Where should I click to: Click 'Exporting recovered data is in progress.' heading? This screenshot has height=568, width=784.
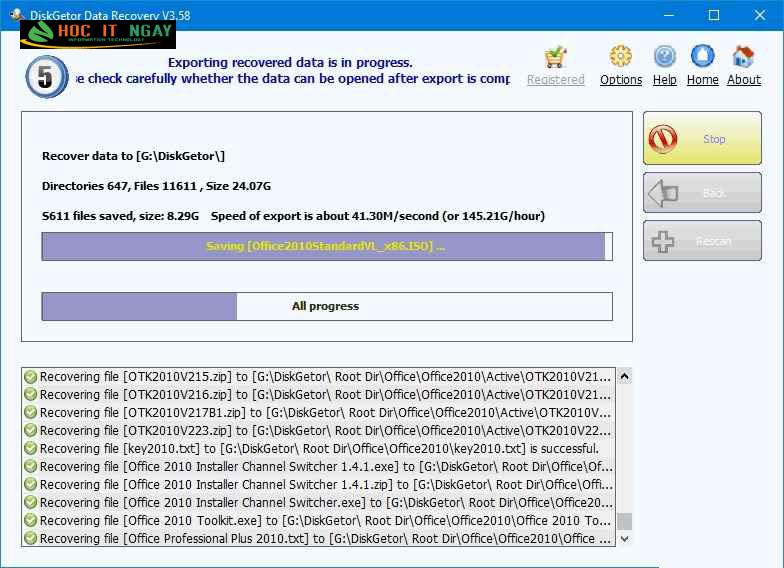click(x=290, y=62)
